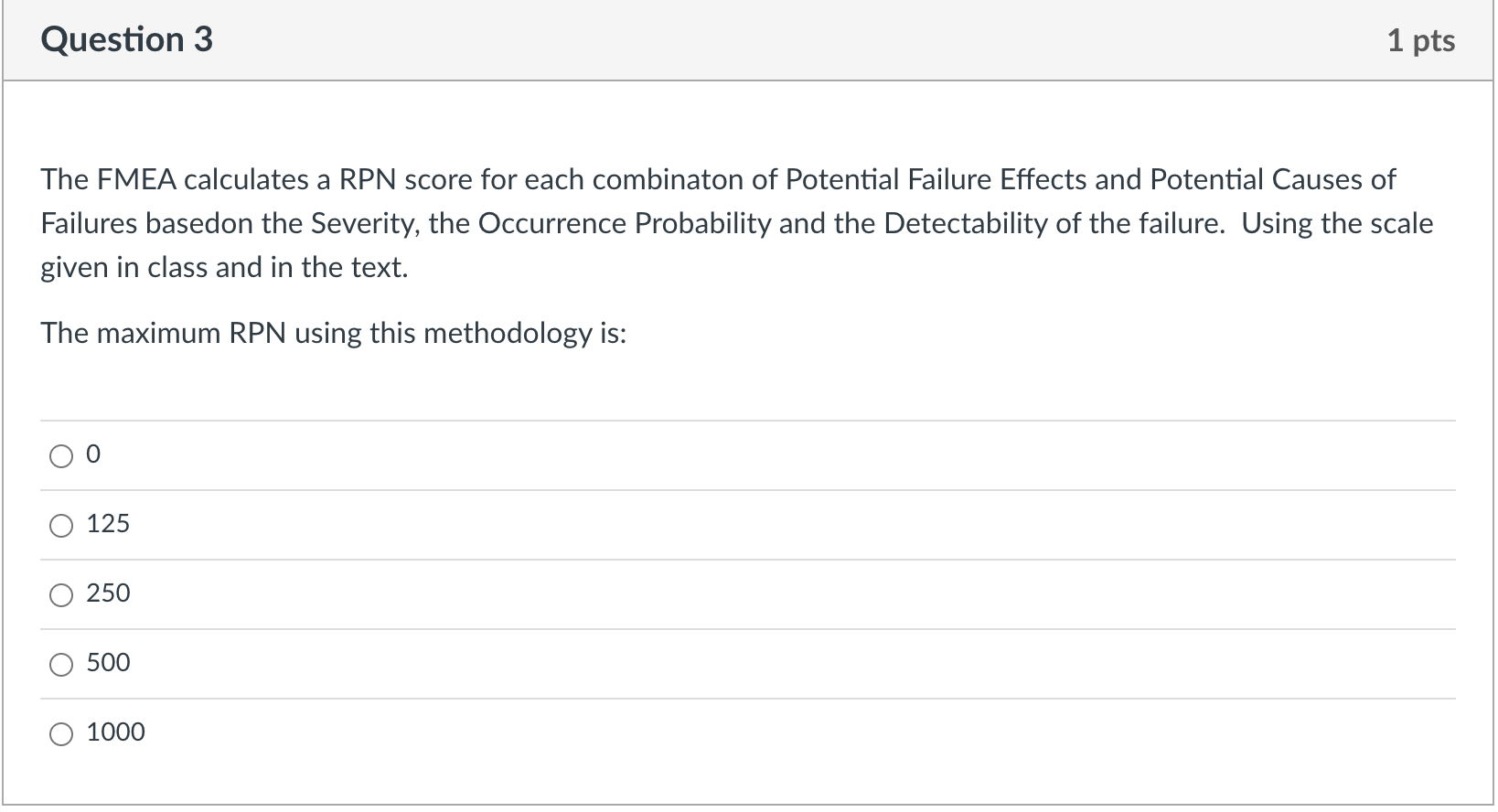This screenshot has height=812, width=1498.
Task: Click the answer label reading 0
Action: [x=92, y=454]
